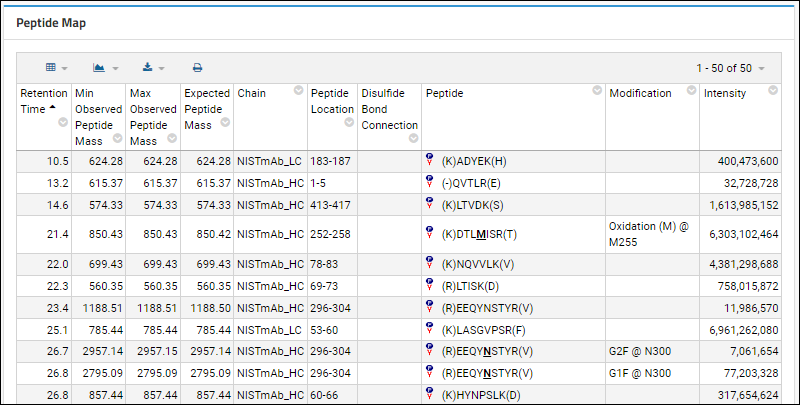Click the print icon in toolbar
The height and width of the screenshot is (405, 800).
pos(197,68)
